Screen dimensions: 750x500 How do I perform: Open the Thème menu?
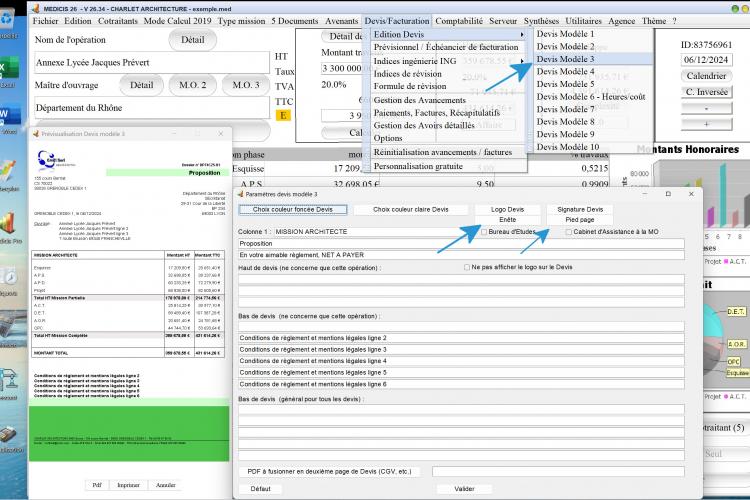pos(654,21)
